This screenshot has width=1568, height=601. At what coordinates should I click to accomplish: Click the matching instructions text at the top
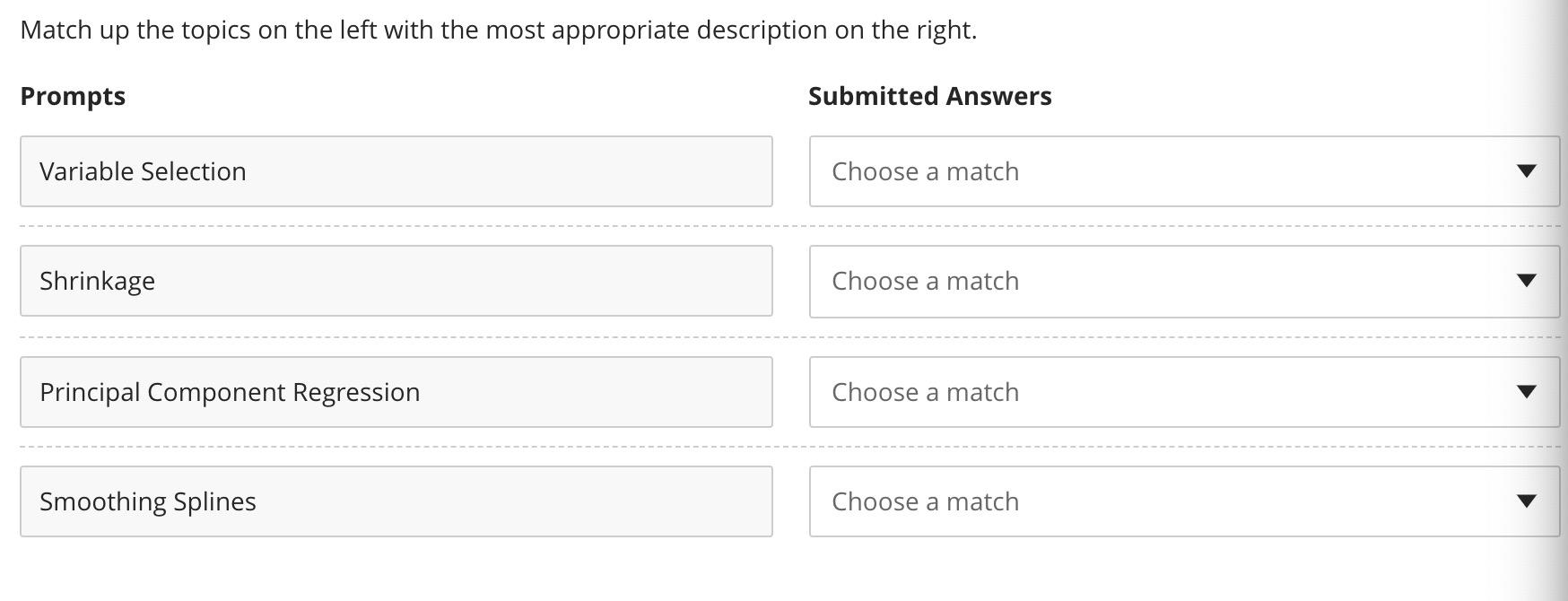[499, 30]
